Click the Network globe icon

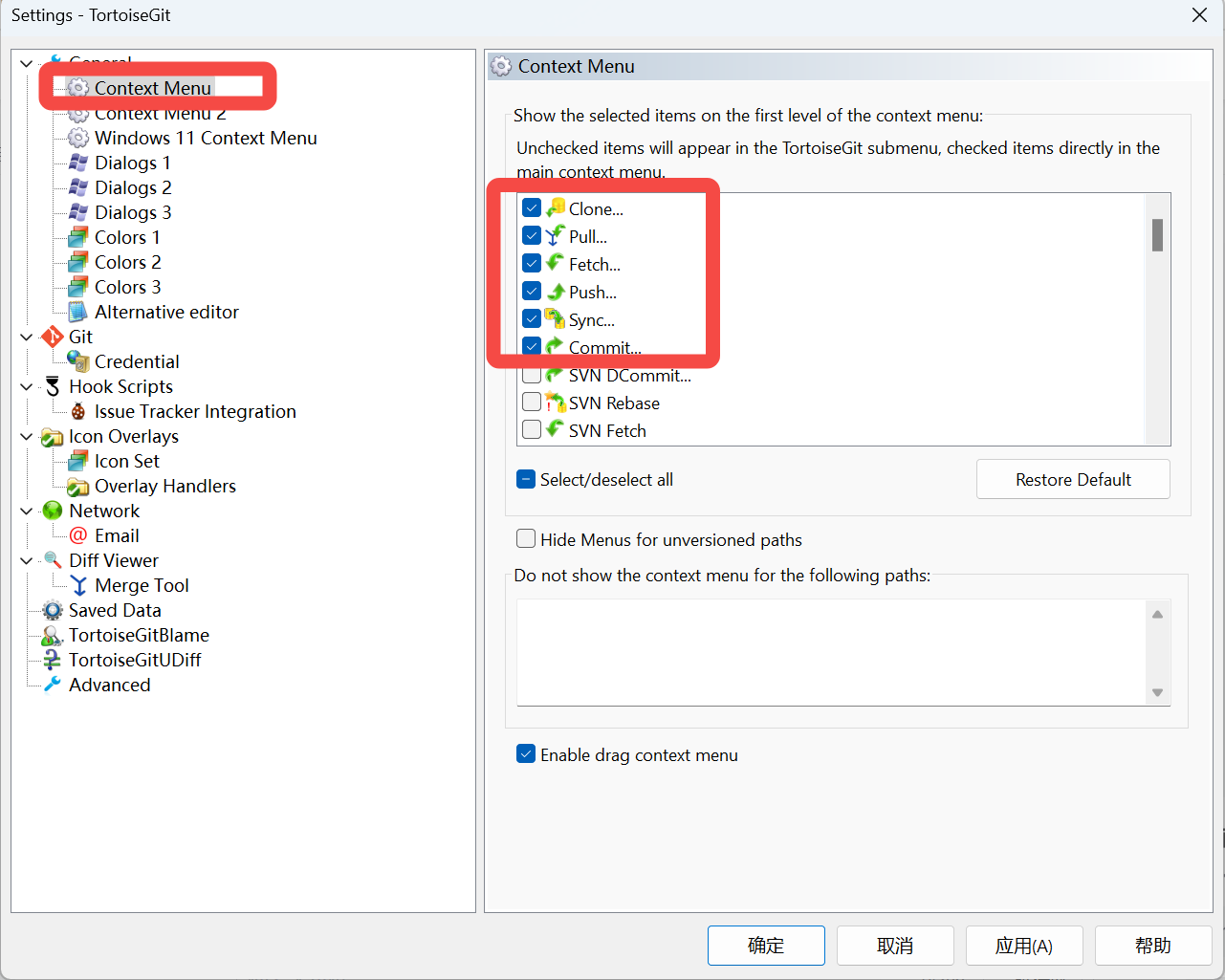[53, 512]
